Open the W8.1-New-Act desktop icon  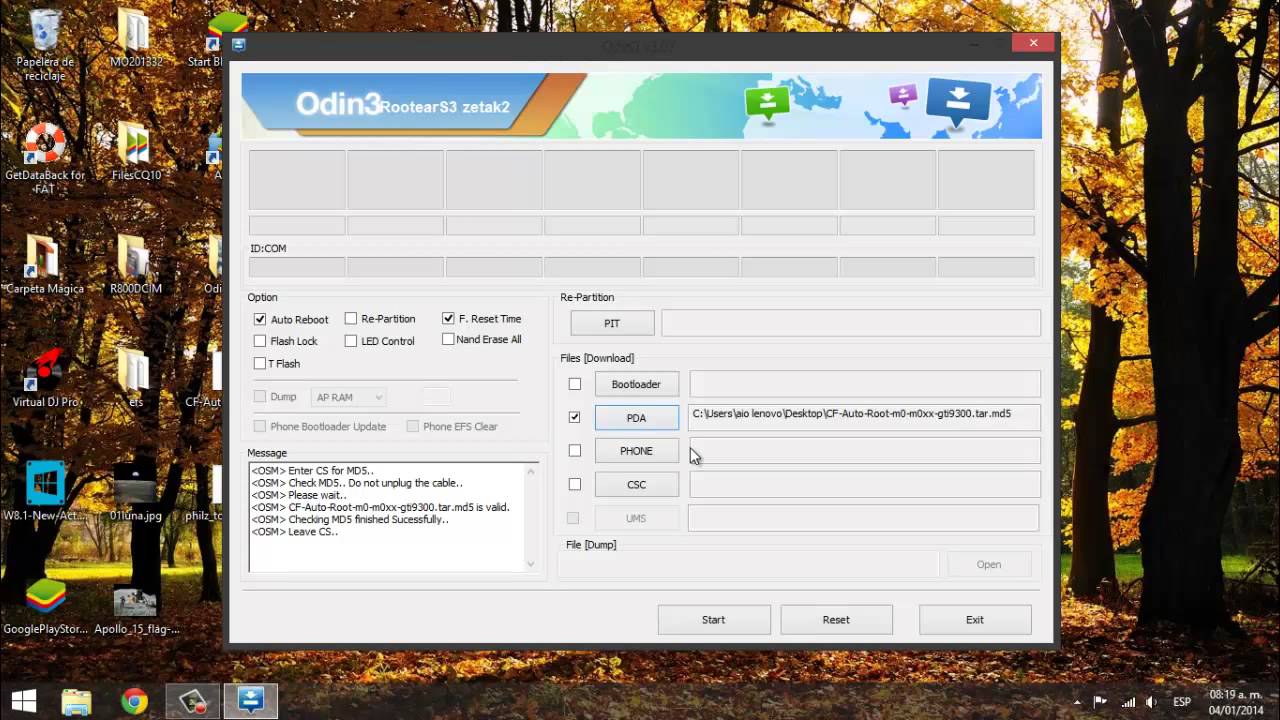[45, 491]
